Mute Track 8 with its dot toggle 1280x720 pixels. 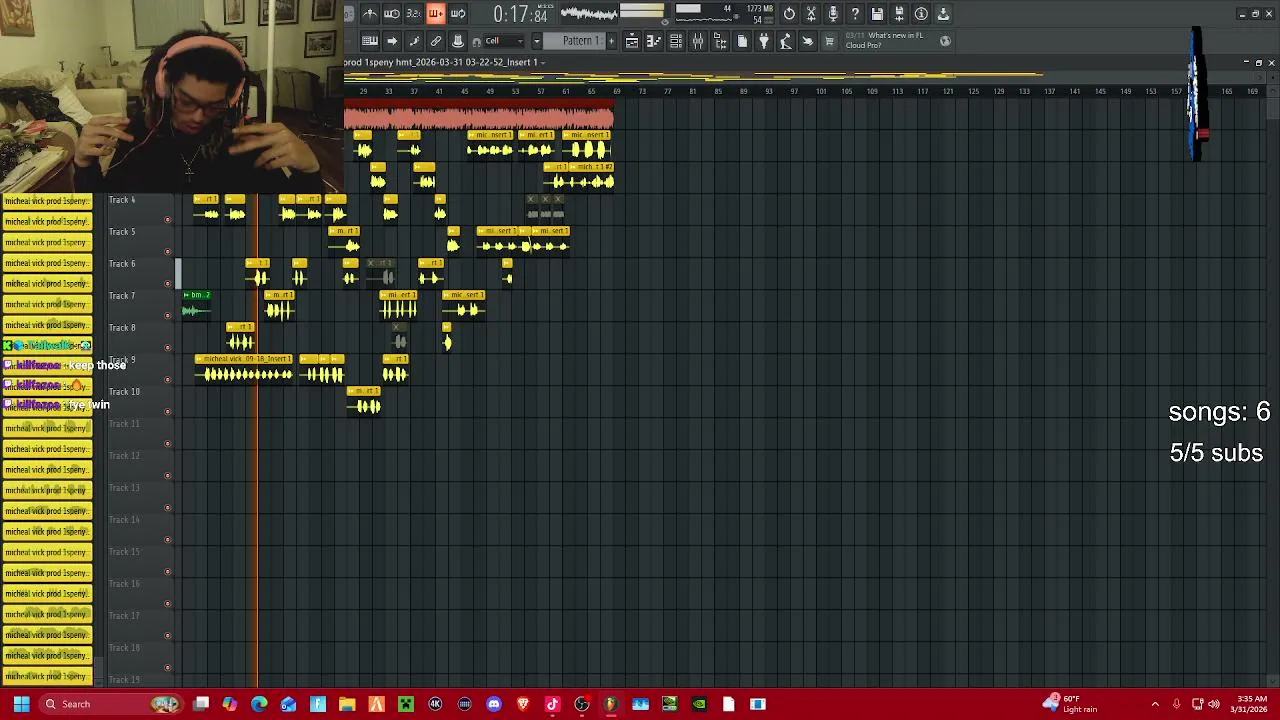(x=168, y=348)
